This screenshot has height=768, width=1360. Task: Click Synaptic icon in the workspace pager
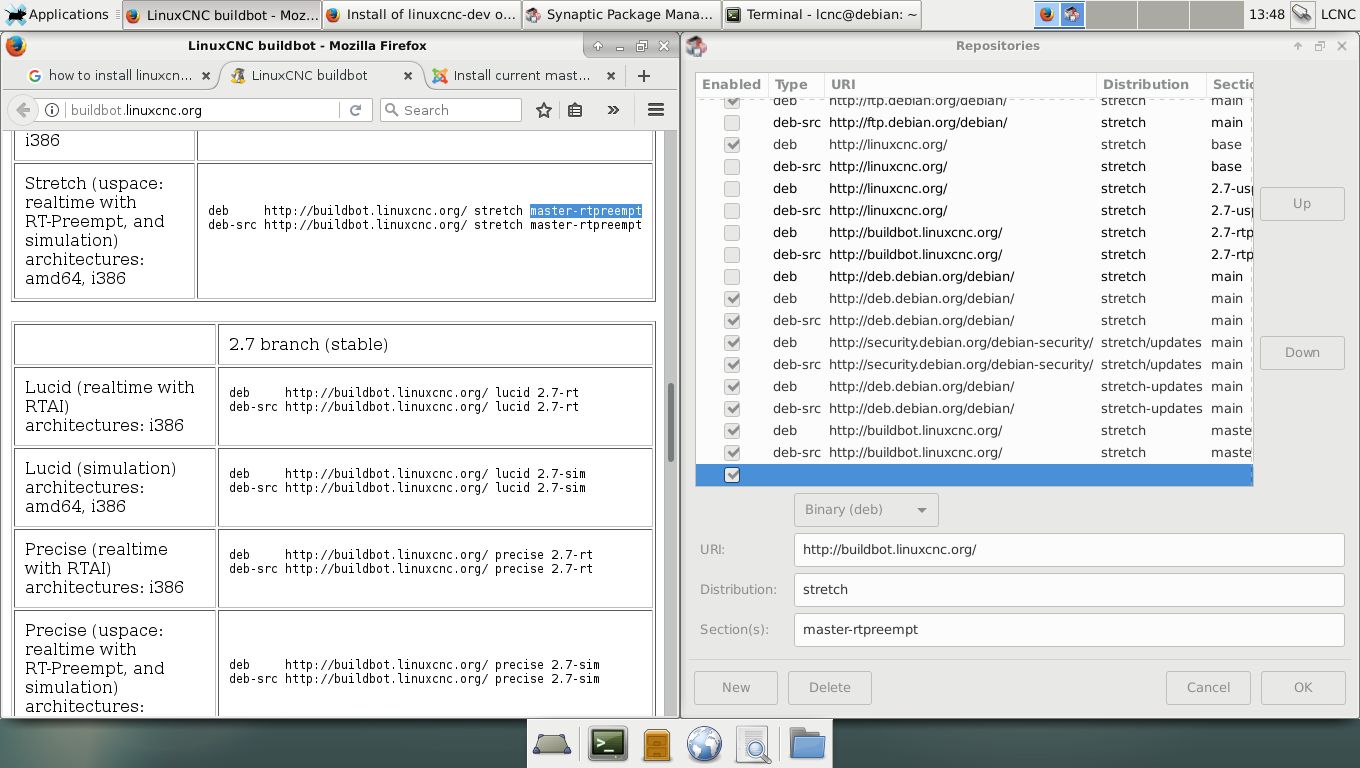[1072, 14]
